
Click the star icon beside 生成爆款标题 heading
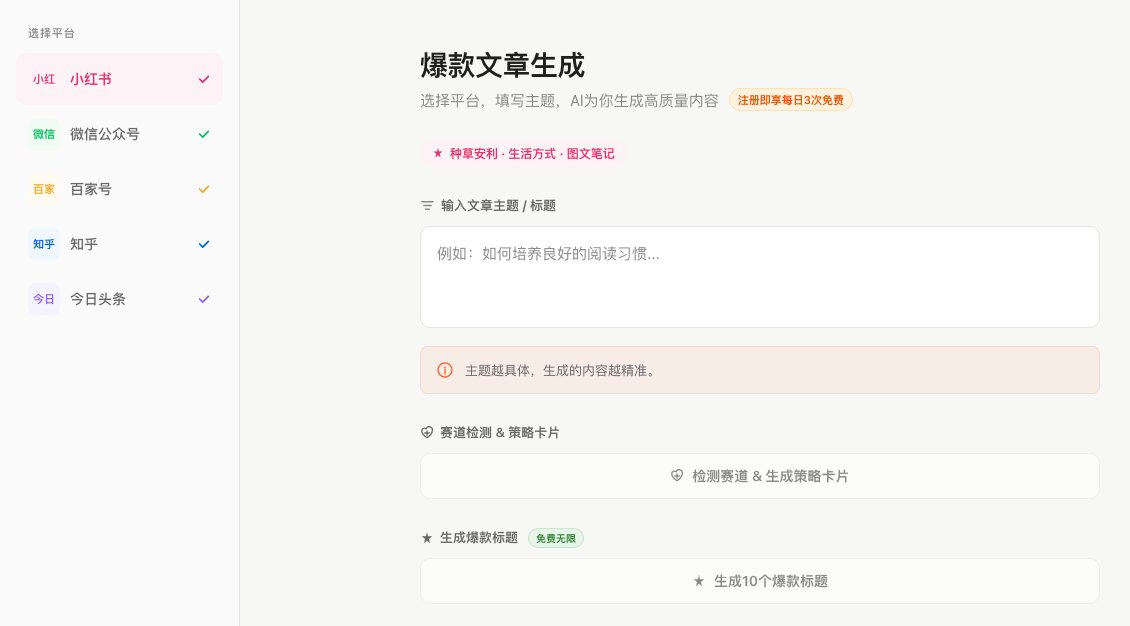click(x=427, y=538)
